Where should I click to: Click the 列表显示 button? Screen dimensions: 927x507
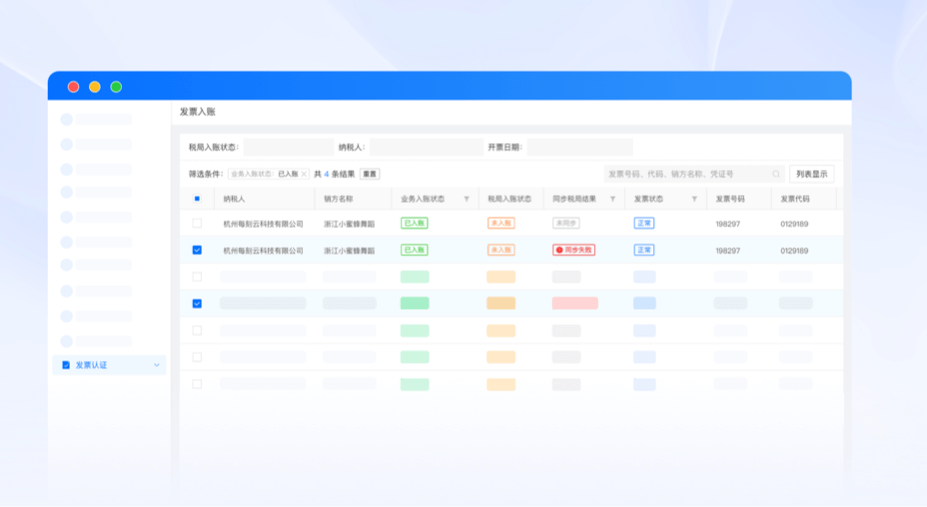tap(811, 174)
